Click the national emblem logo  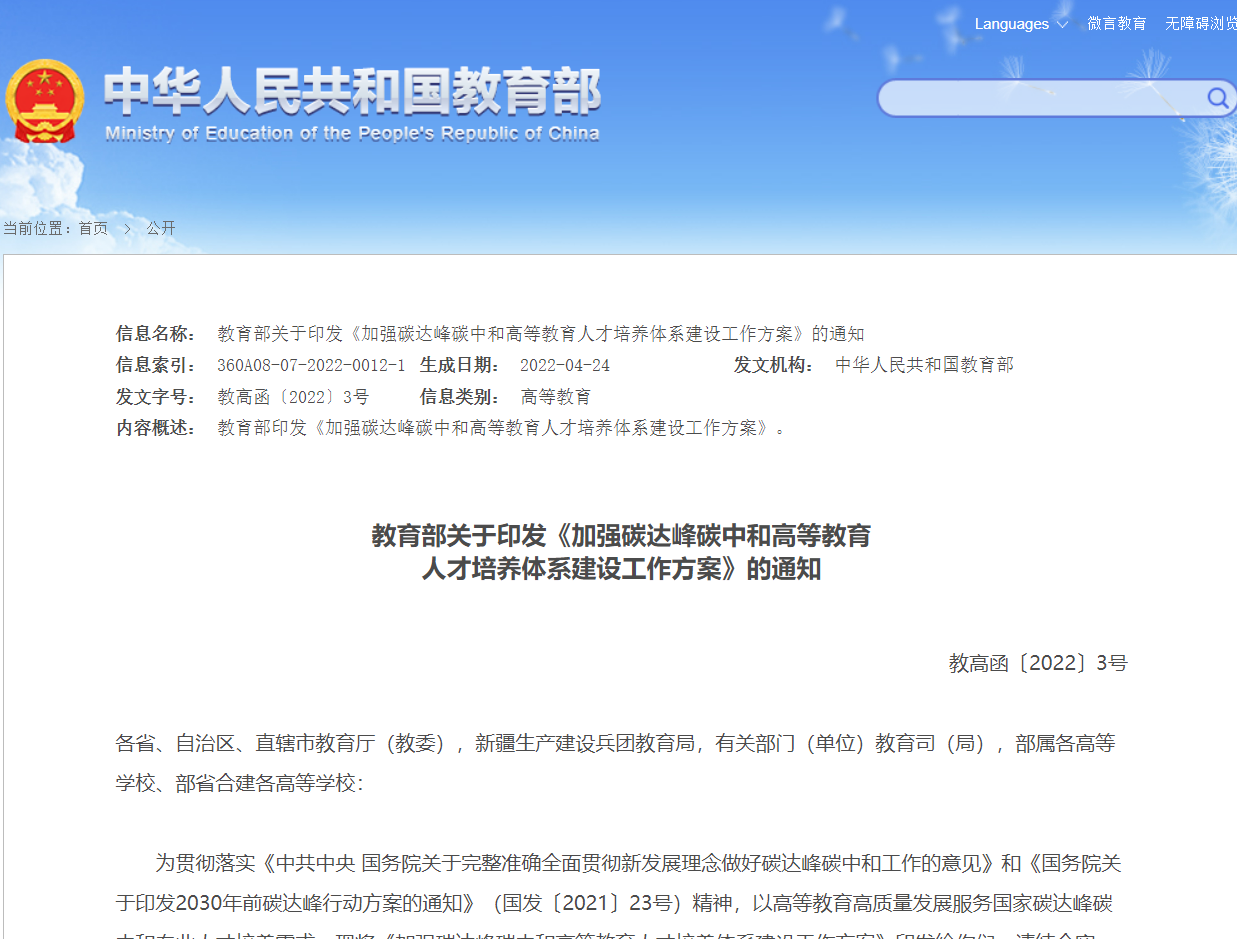tap(45, 102)
